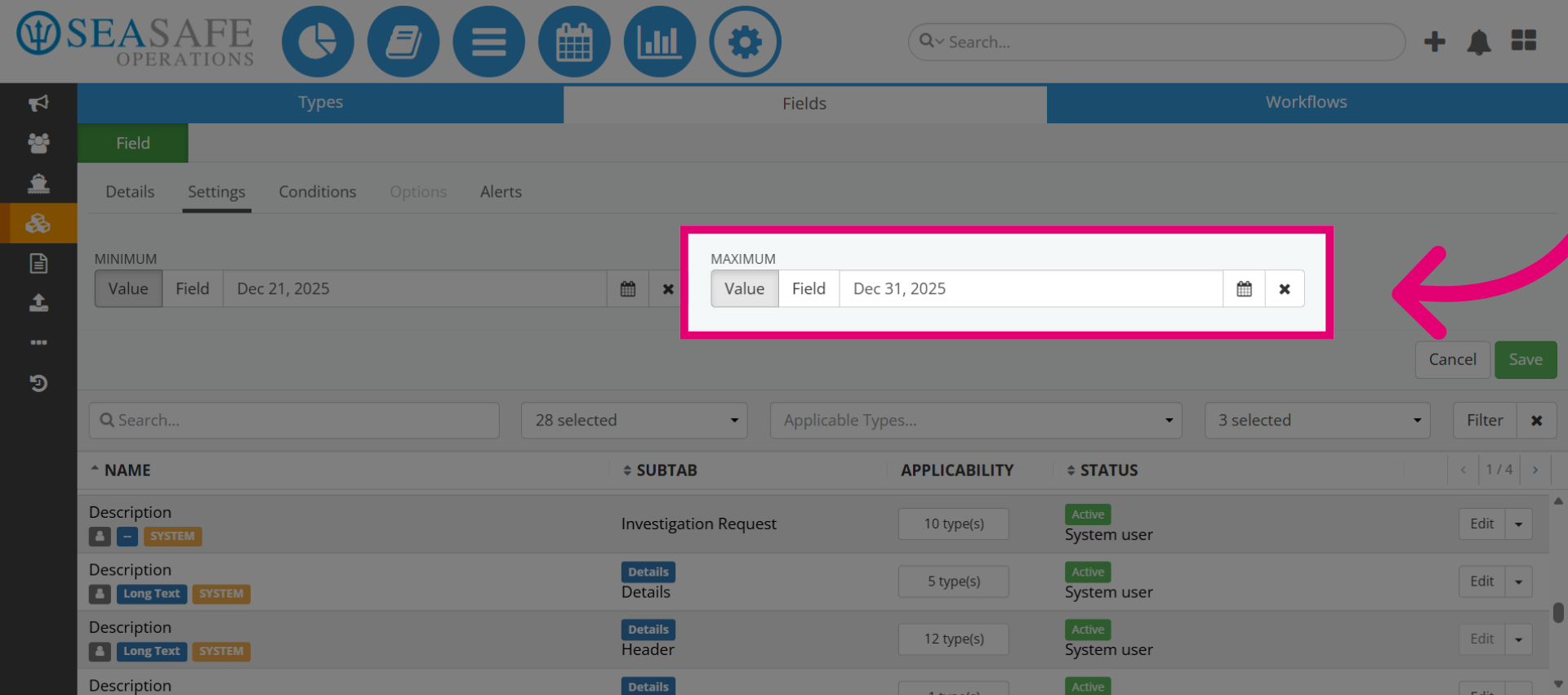Sort the list by Status column
Image resolution: width=1568 pixels, height=695 pixels.
1102,470
